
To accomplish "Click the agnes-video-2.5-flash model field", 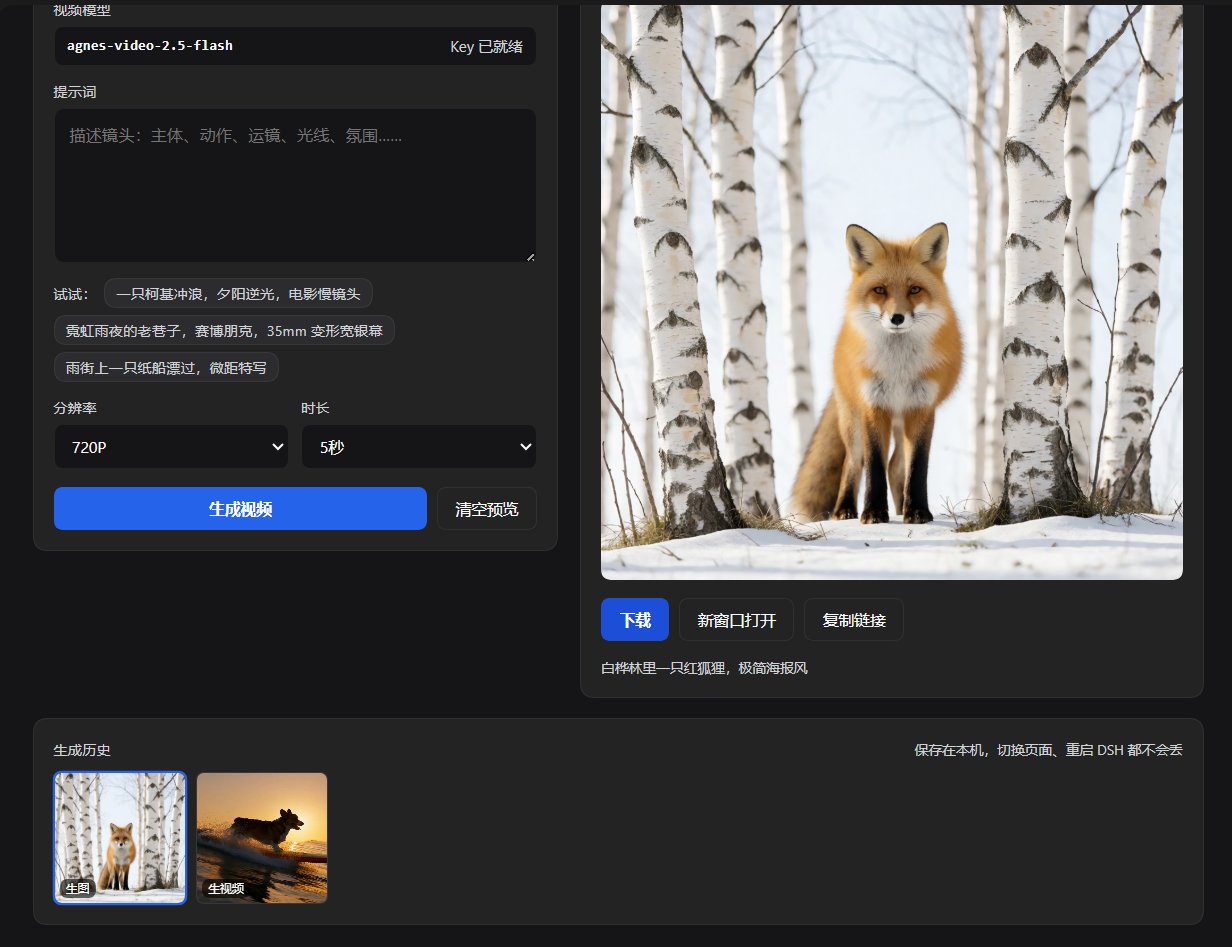I will pos(295,46).
